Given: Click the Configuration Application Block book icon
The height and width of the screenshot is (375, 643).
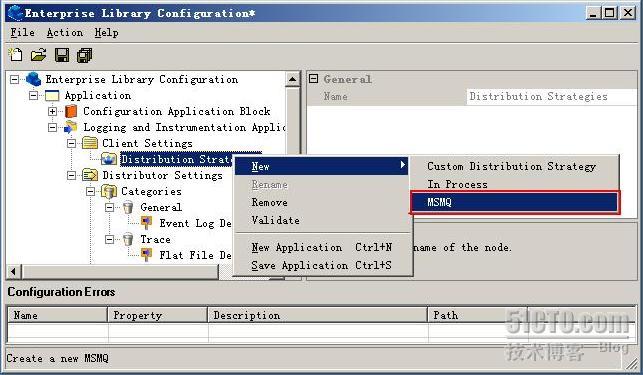Looking at the screenshot, I should [x=71, y=111].
